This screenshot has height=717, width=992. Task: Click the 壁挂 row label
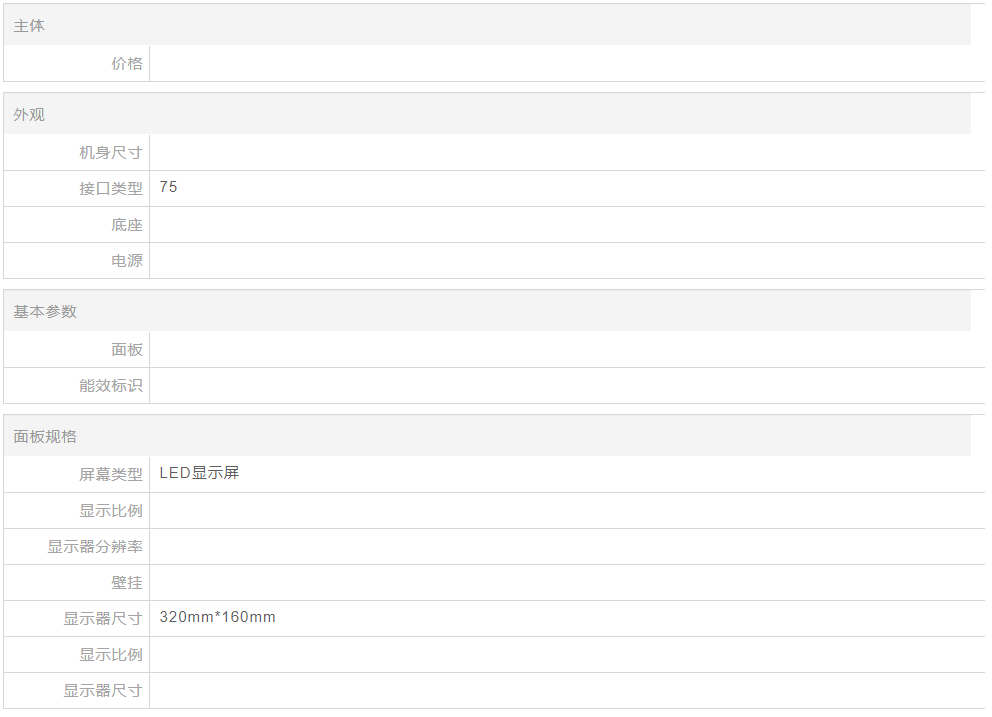[x=127, y=583]
